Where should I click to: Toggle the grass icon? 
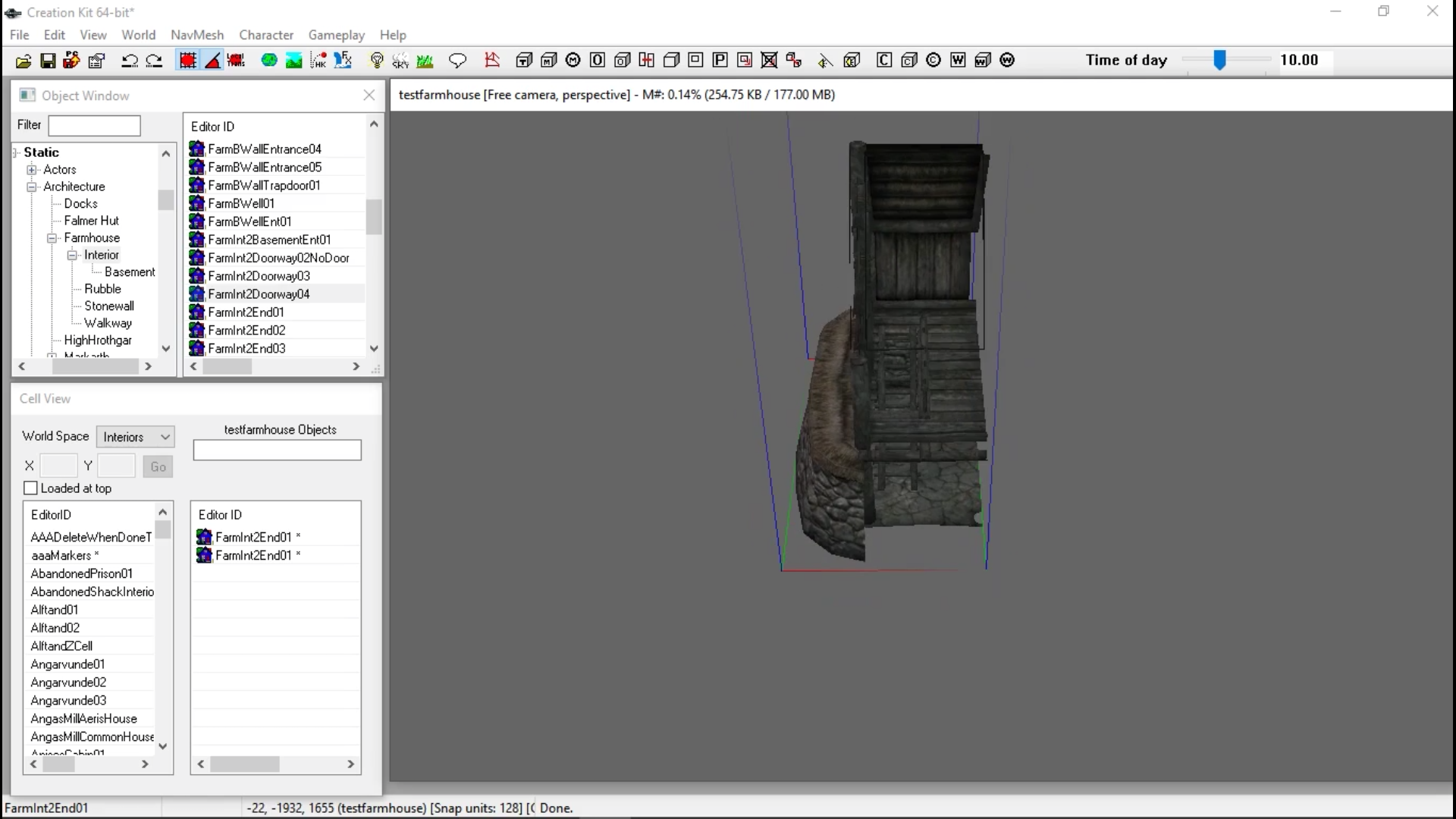click(x=425, y=61)
